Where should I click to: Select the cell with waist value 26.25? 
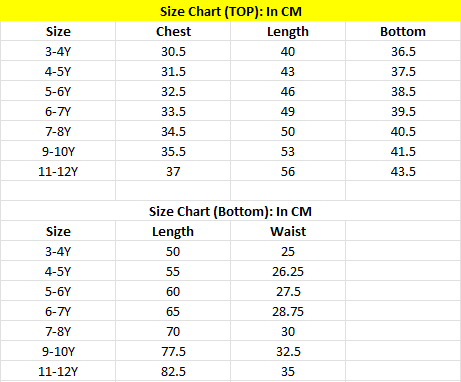point(288,271)
